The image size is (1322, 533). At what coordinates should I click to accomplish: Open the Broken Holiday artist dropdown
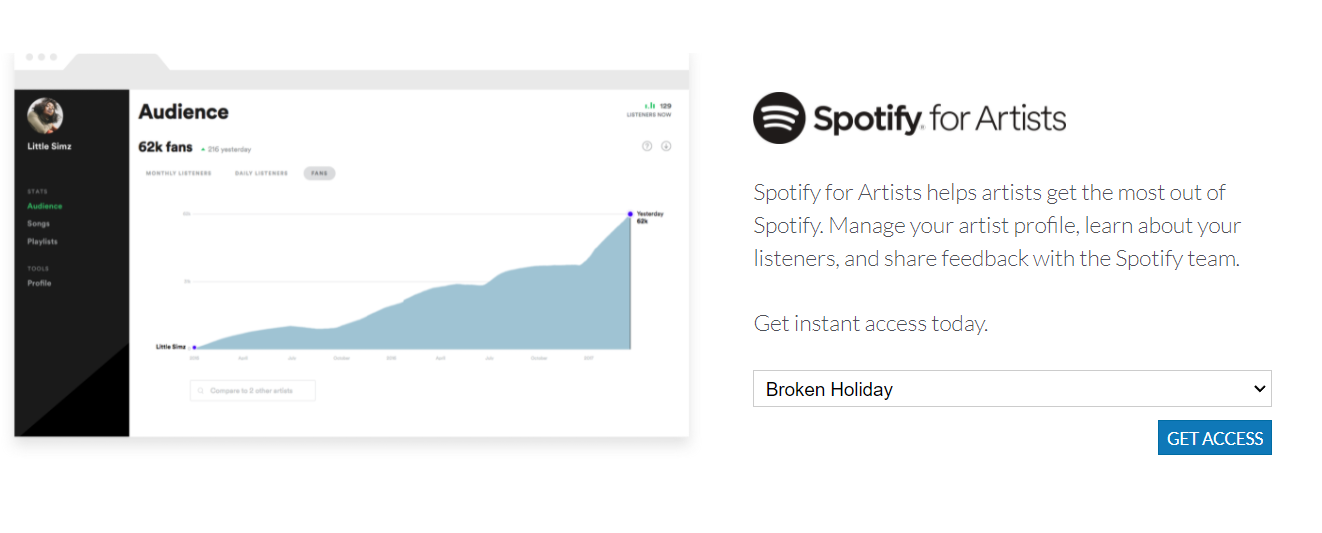coord(1012,389)
